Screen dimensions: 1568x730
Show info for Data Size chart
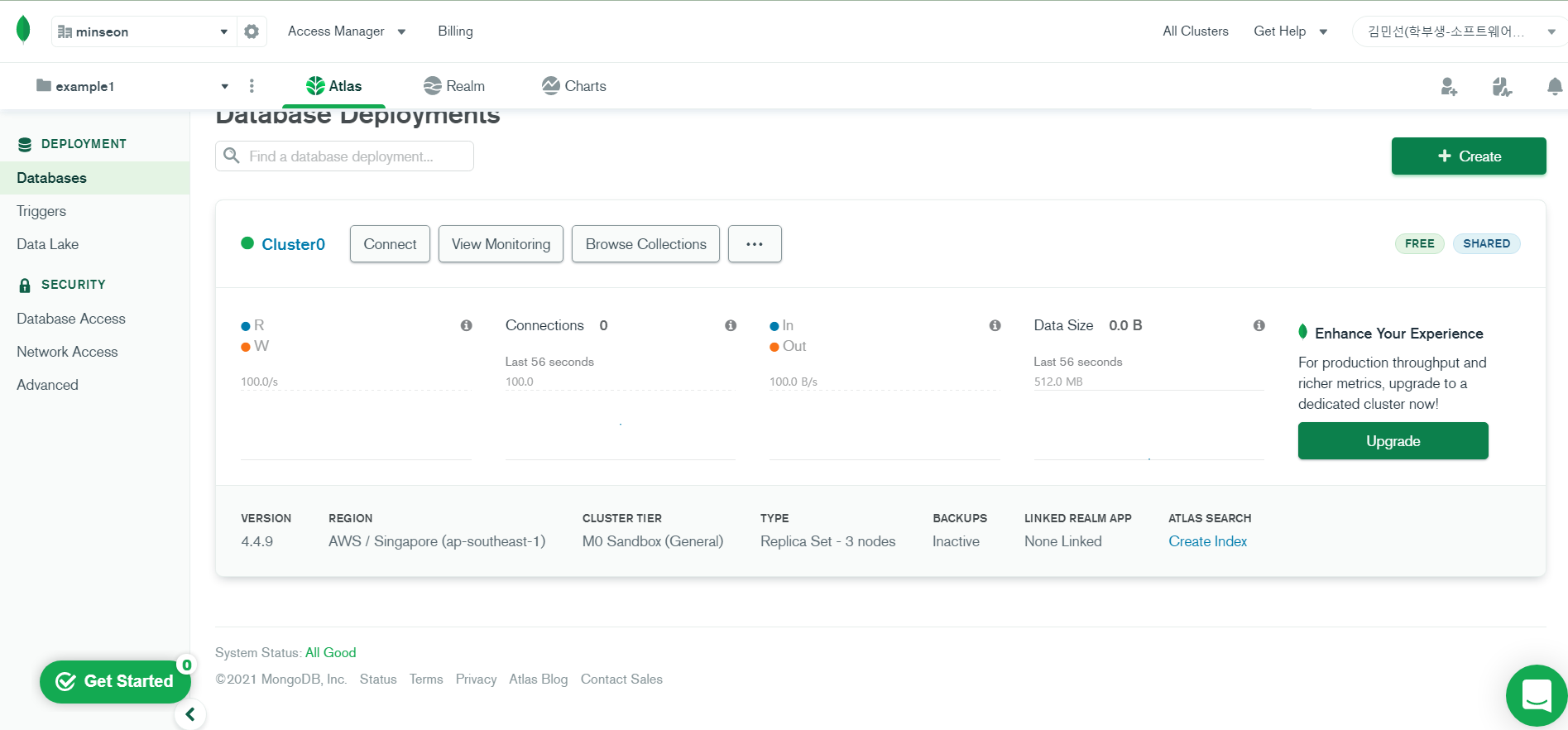tap(1259, 325)
